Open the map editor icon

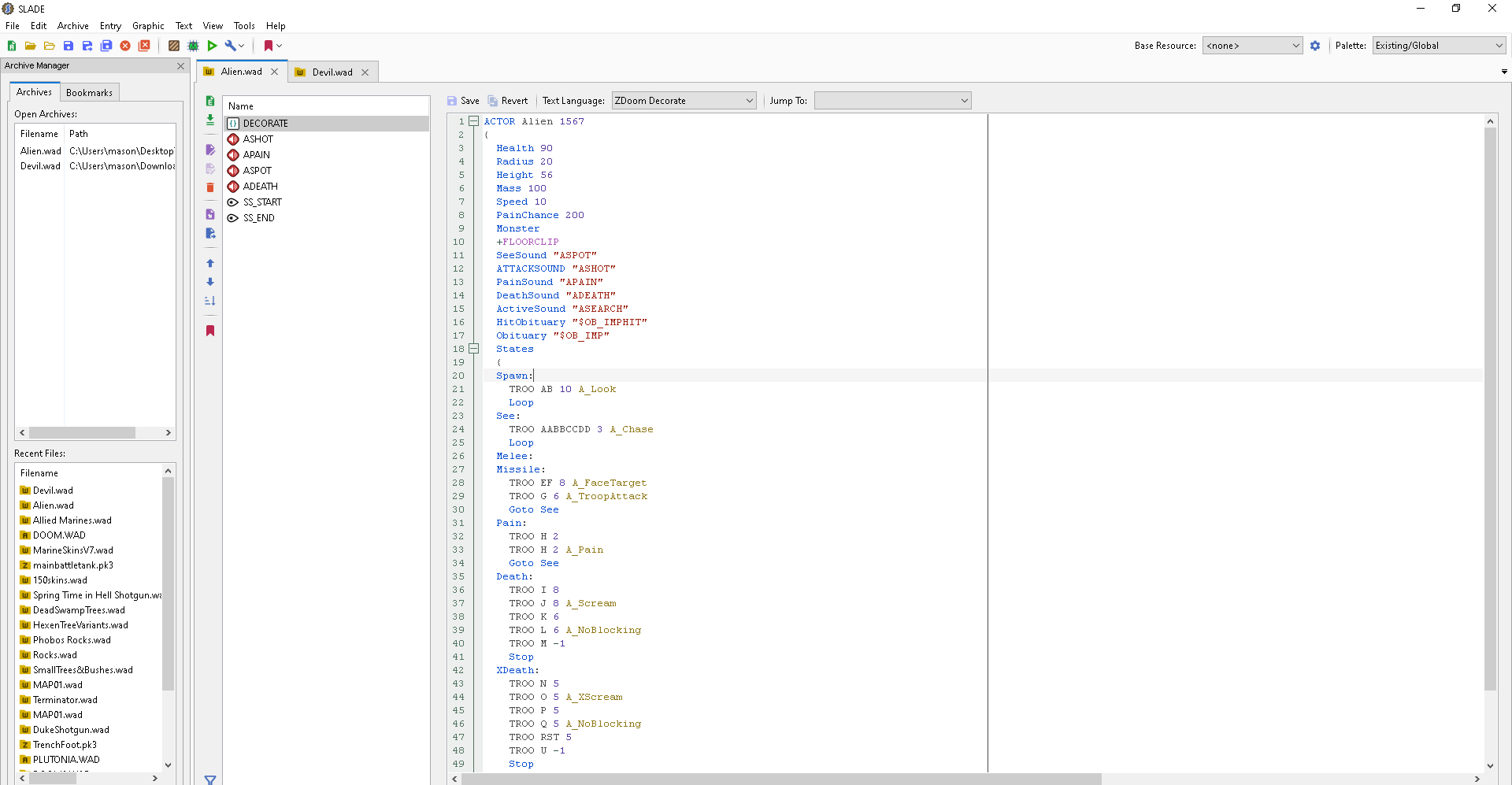tap(193, 46)
